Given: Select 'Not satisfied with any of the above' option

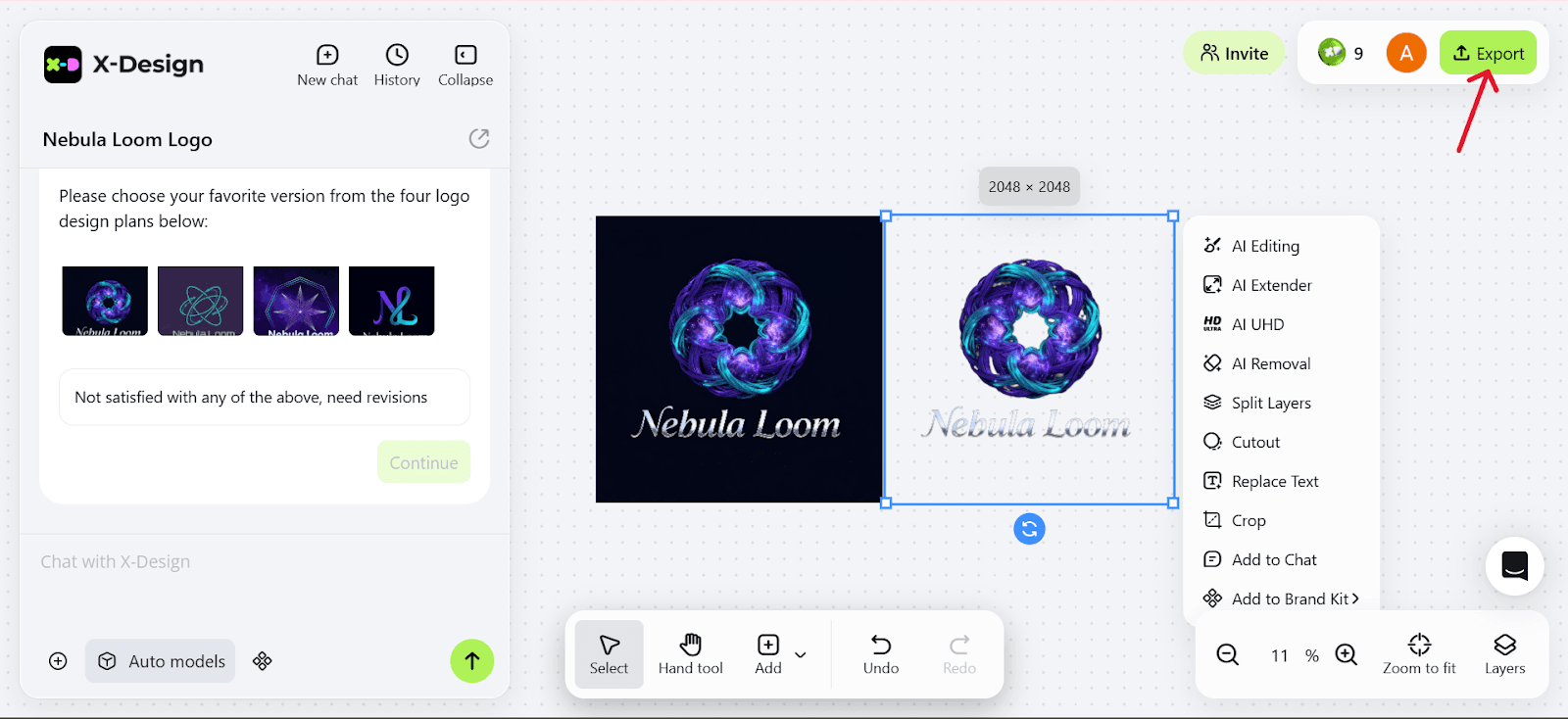Looking at the screenshot, I should [265, 397].
